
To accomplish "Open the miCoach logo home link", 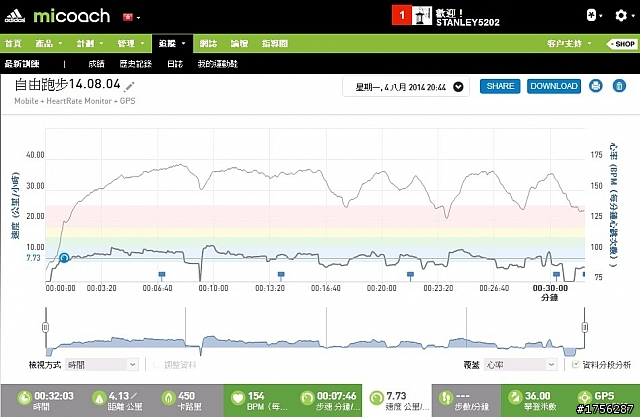I will coord(71,16).
